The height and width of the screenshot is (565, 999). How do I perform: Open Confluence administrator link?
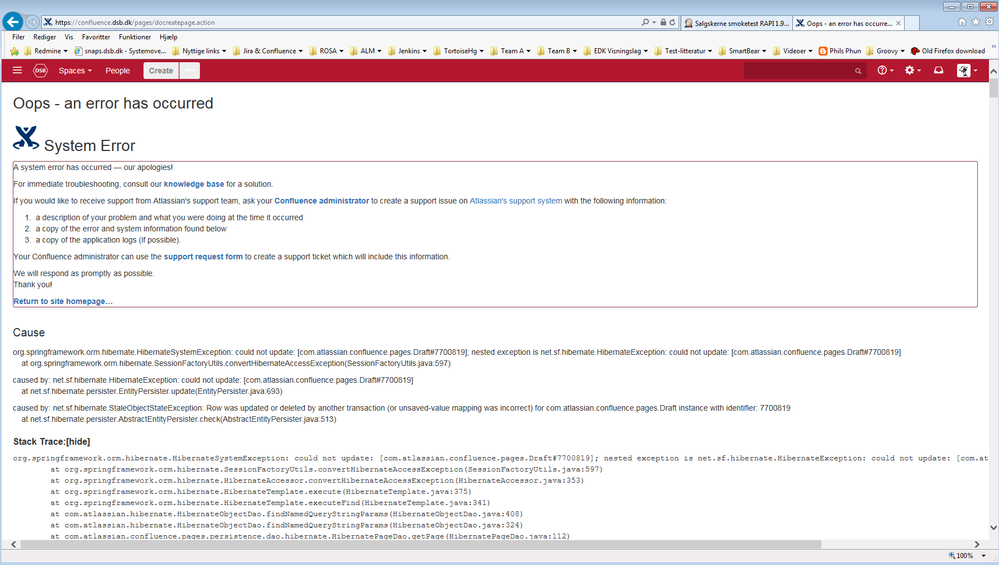coord(322,201)
